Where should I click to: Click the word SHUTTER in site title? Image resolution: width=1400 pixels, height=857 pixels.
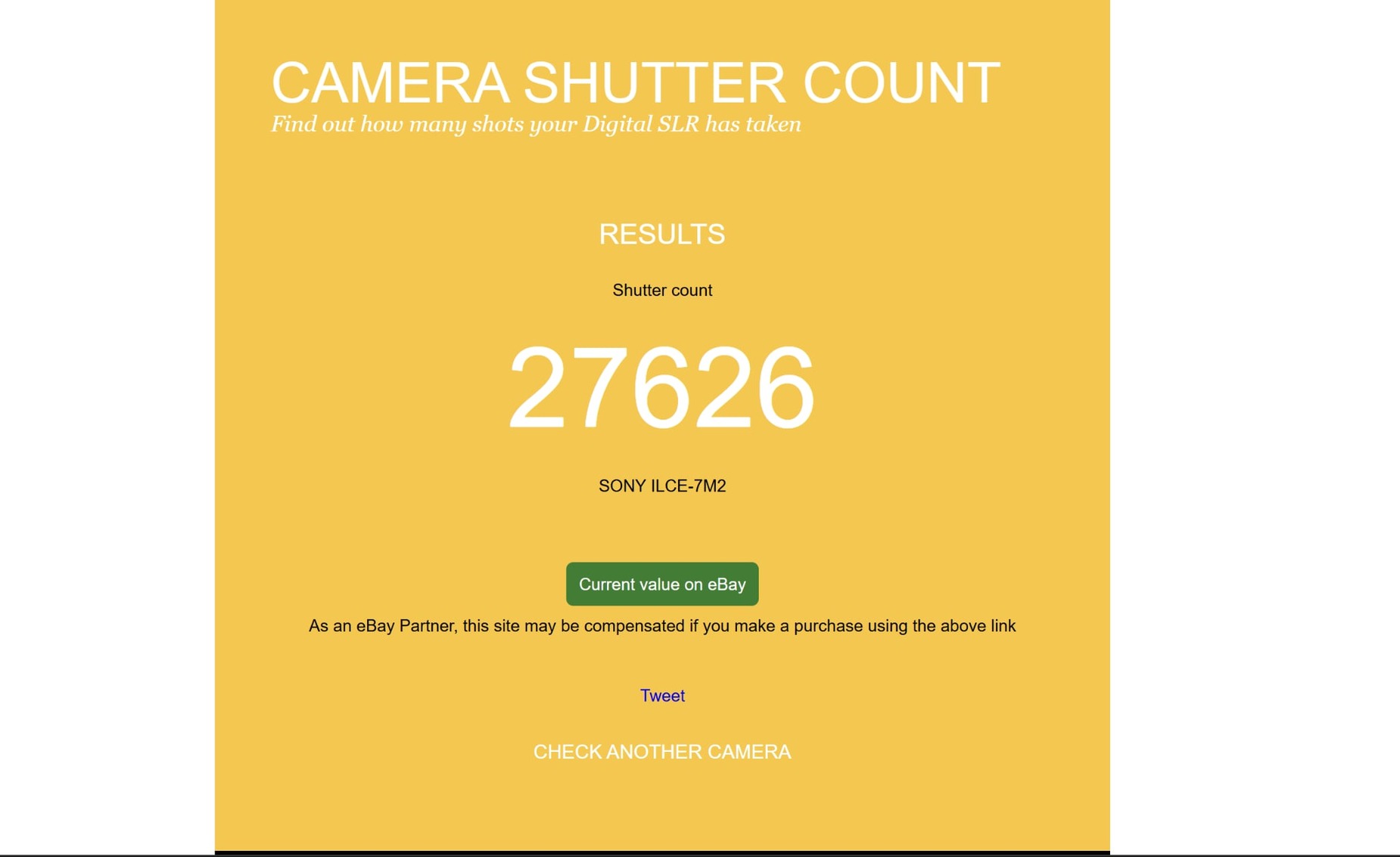(655, 83)
